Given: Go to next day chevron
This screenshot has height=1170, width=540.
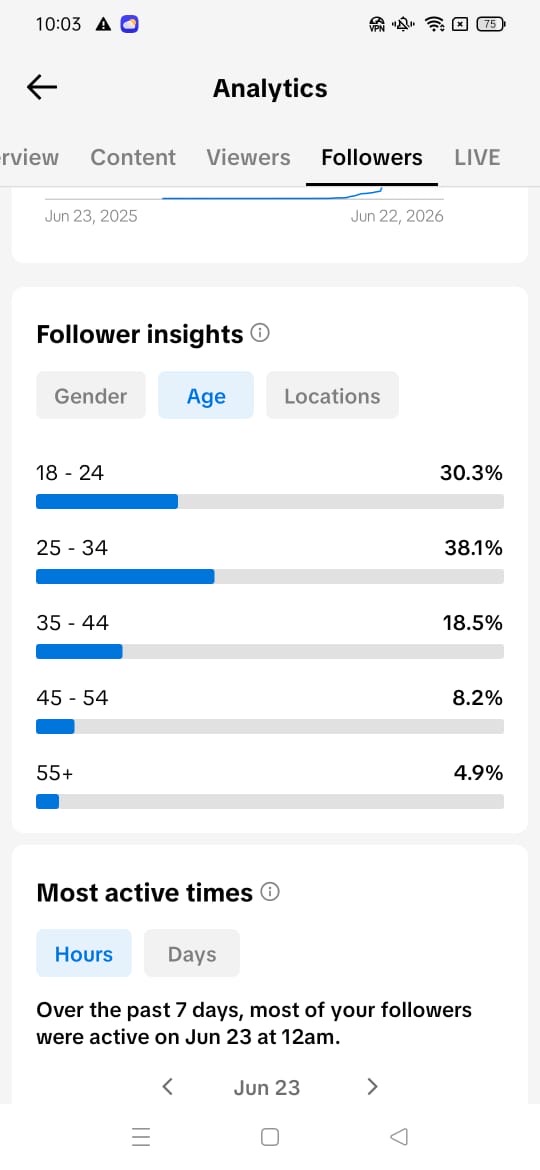Looking at the screenshot, I should point(373,1086).
